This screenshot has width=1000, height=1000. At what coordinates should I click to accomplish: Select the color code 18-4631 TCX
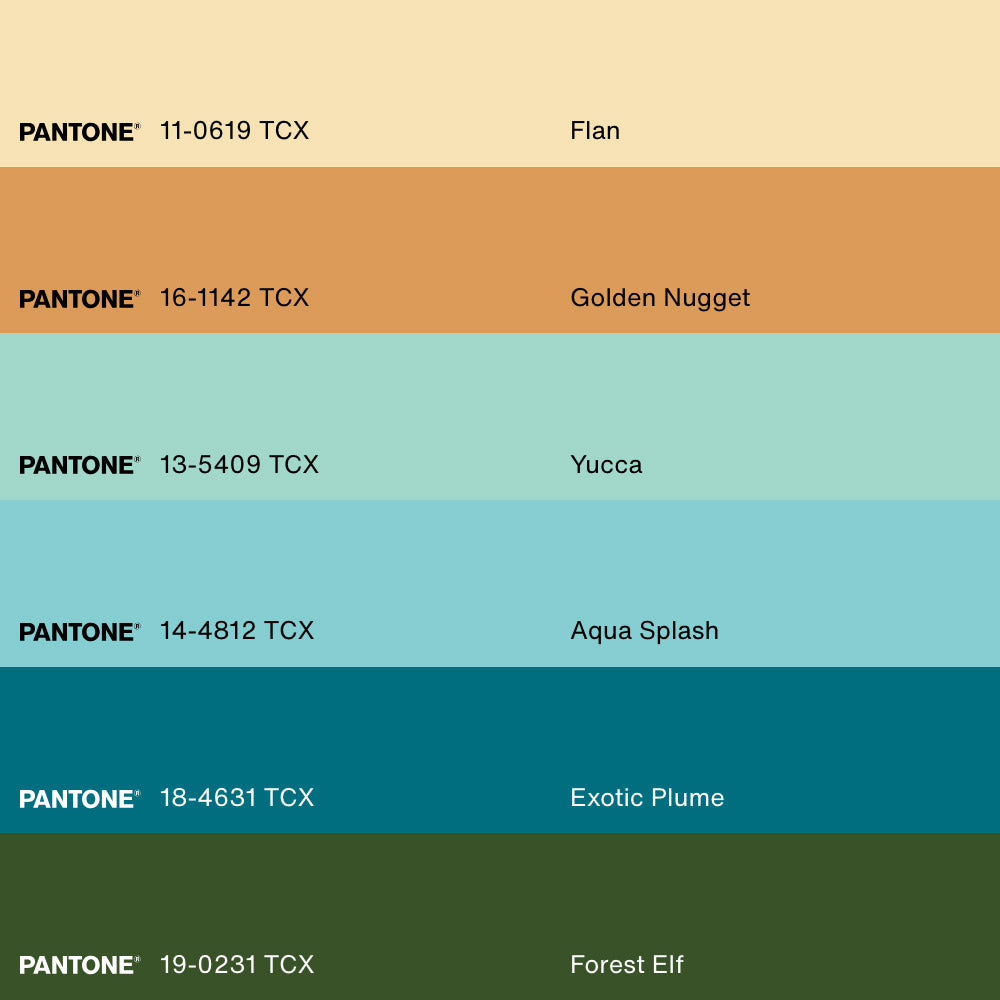[x=237, y=798]
